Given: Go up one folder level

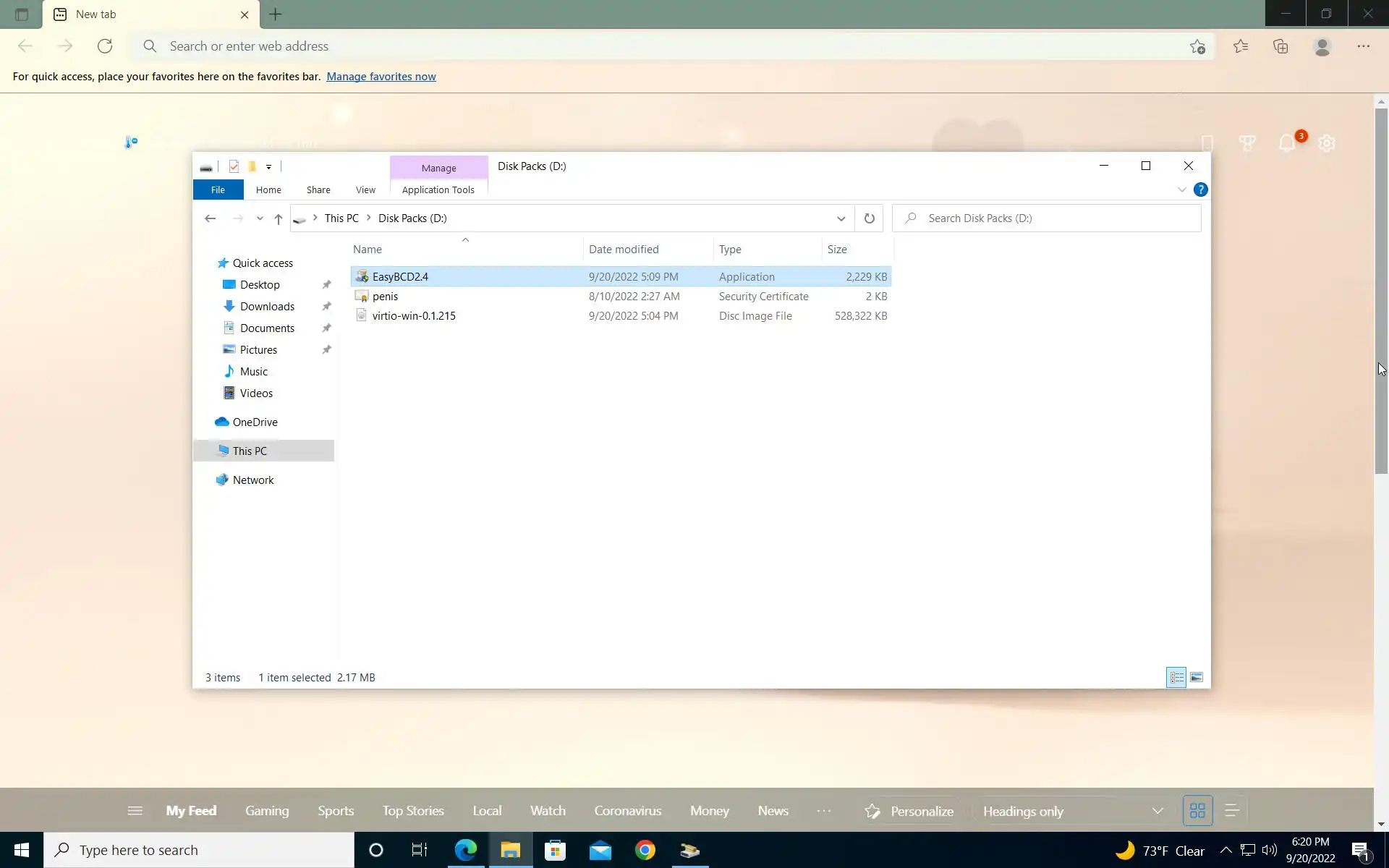Looking at the screenshot, I should tap(279, 218).
